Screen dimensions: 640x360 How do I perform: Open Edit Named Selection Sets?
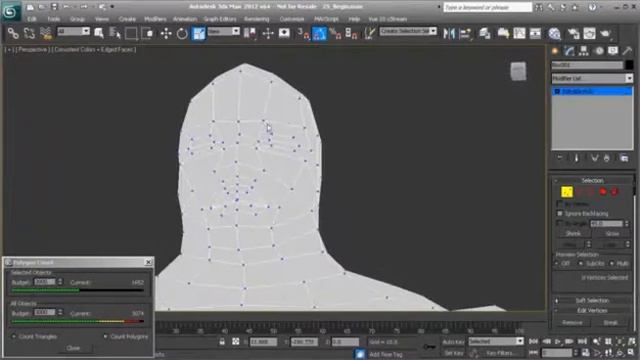(369, 33)
